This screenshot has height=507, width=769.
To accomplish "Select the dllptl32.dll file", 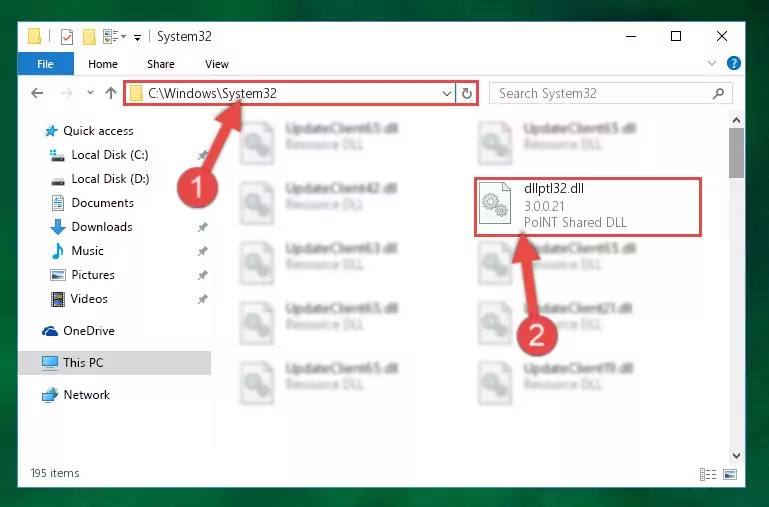I will pyautogui.click(x=588, y=207).
